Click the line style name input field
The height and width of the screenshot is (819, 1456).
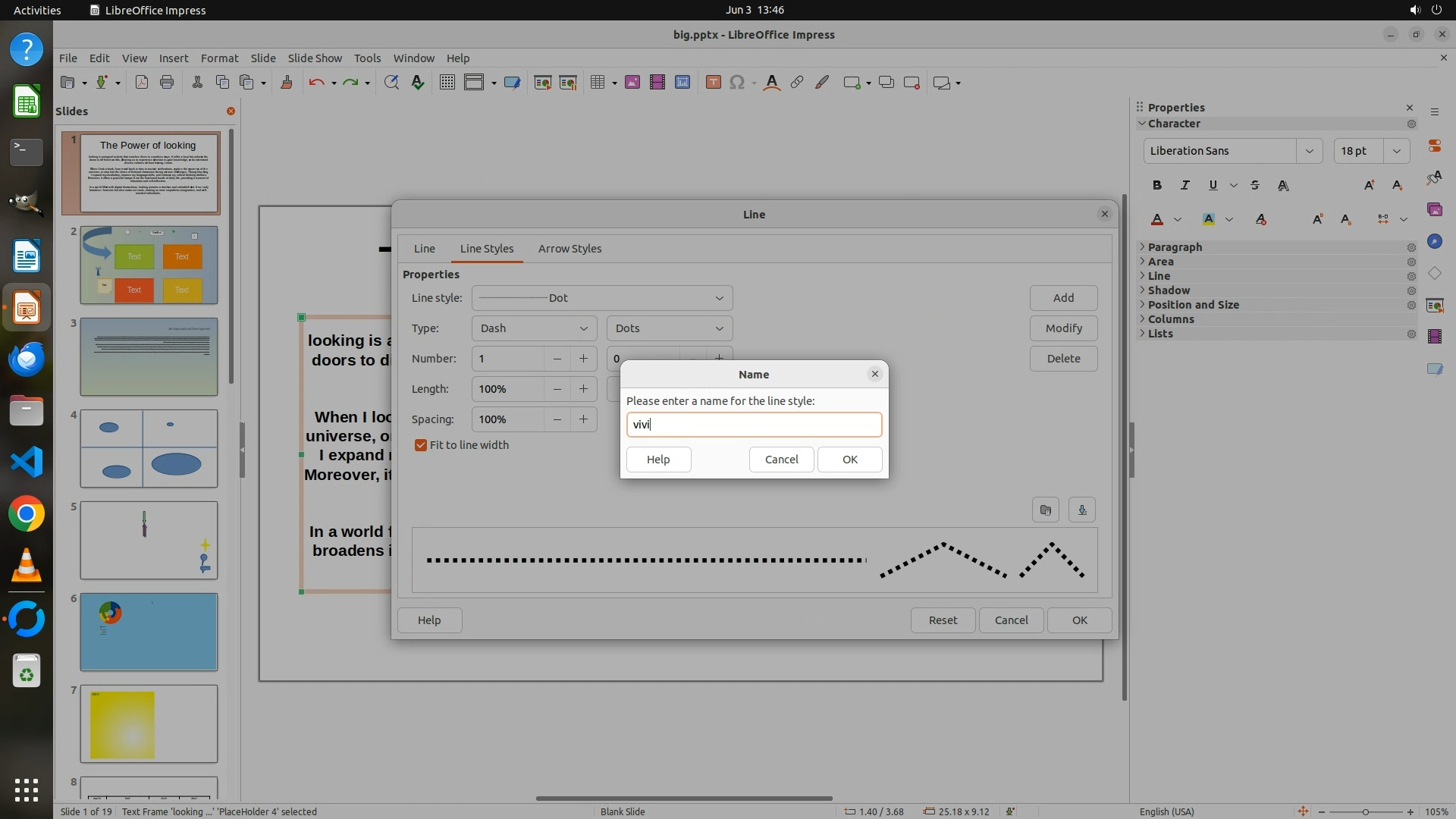point(754,425)
